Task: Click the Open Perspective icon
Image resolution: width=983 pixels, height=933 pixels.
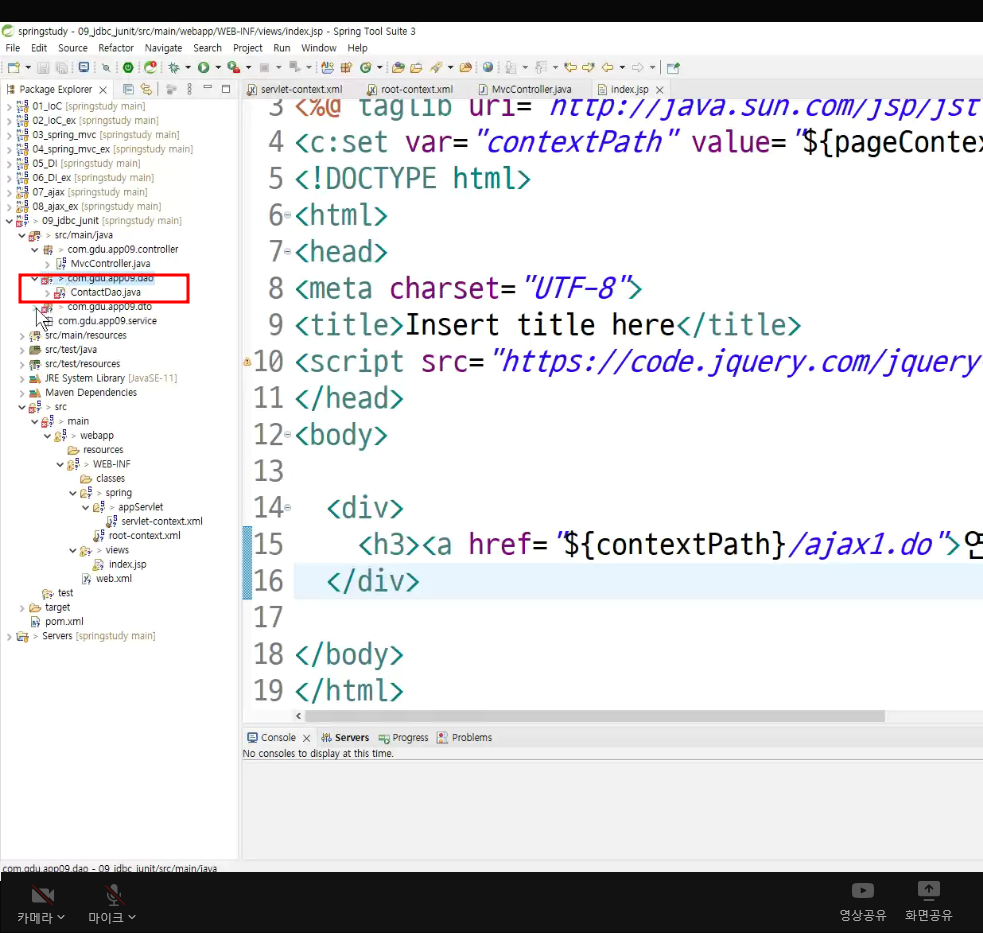Action: 673,68
